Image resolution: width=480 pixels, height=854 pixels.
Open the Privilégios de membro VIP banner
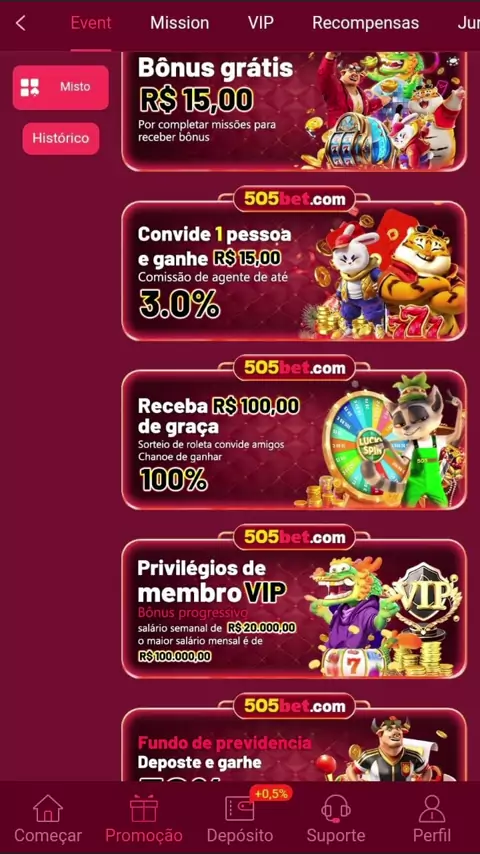click(x=294, y=608)
